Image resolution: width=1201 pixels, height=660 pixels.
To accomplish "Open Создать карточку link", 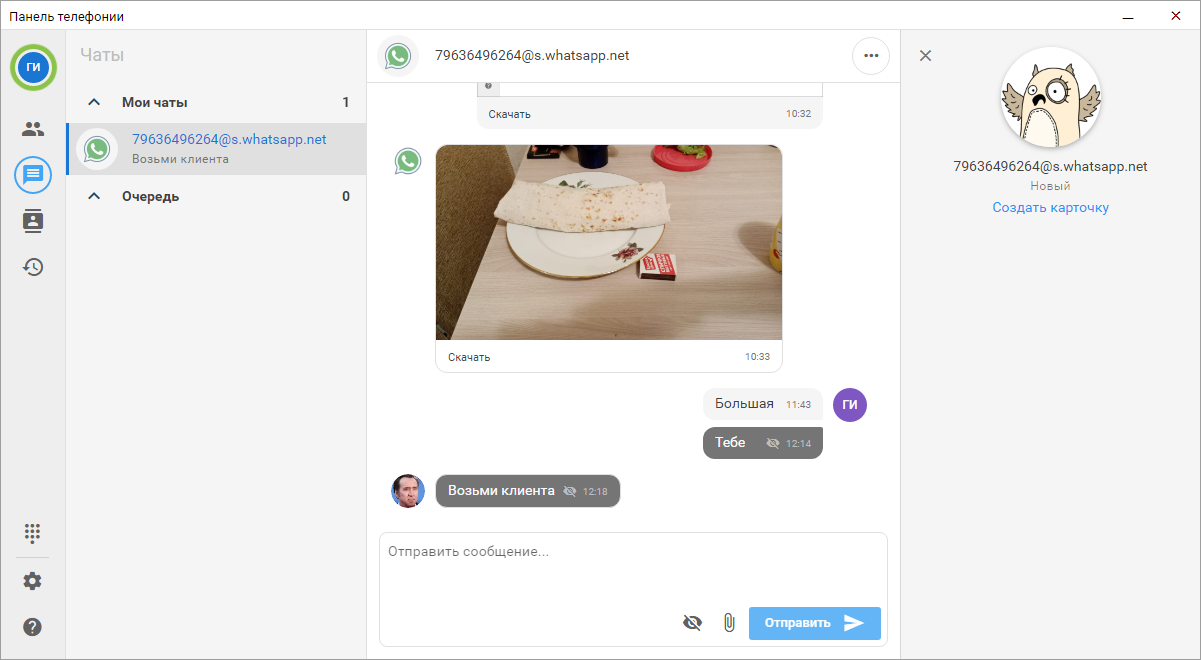I will (1049, 207).
